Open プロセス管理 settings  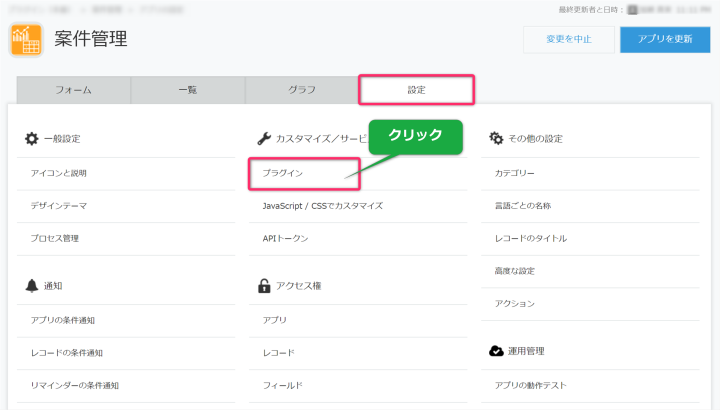[55, 238]
